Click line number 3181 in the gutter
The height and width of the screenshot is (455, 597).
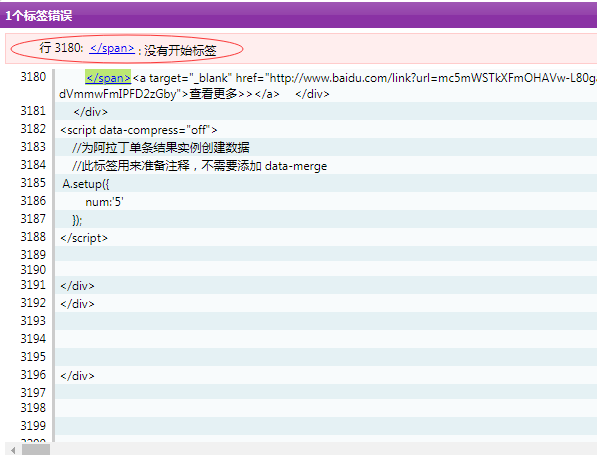(x=33, y=111)
